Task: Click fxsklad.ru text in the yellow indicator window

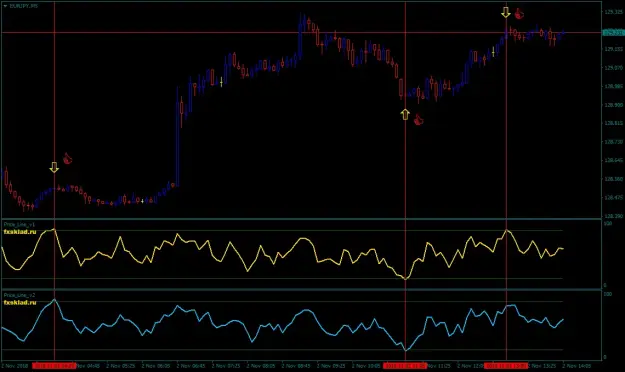Action: pos(20,232)
